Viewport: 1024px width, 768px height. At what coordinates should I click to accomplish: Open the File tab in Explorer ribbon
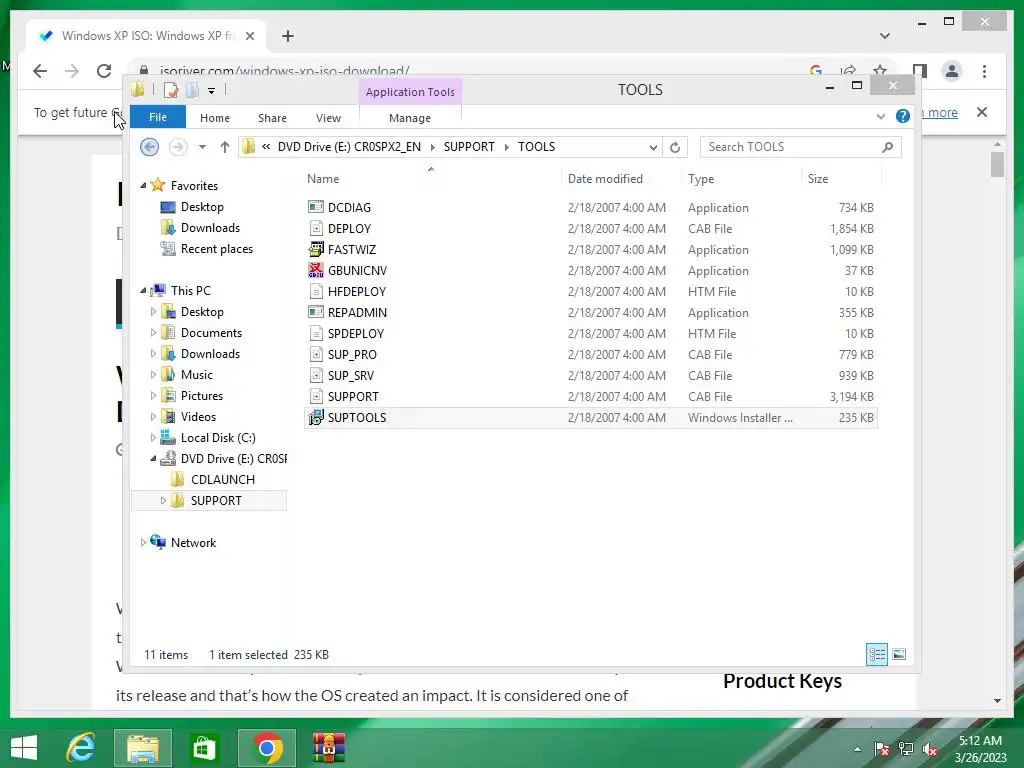[157, 118]
